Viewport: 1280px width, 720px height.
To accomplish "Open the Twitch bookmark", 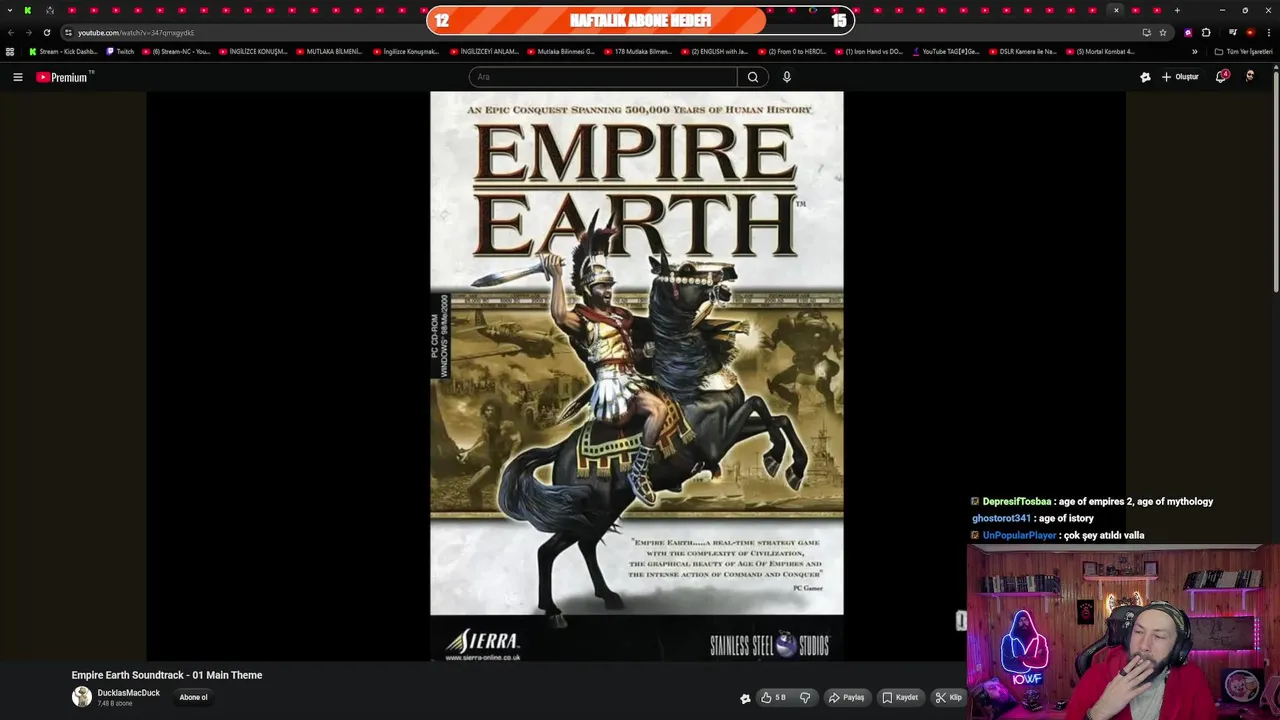I will tap(120, 52).
